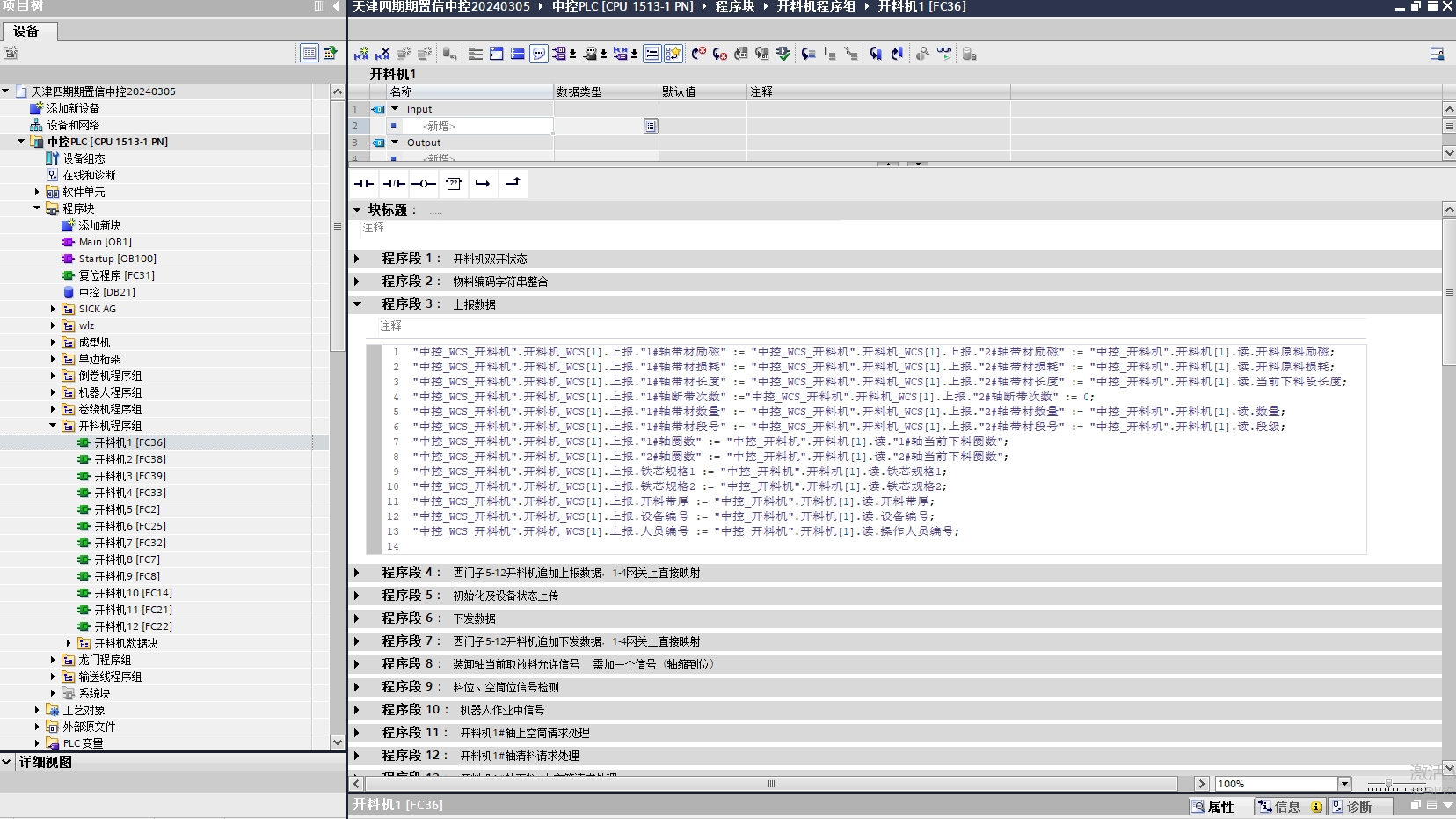This screenshot has width=1456, height=819.
Task: Expand the 开料机数据块 folder
Action: (x=69, y=643)
